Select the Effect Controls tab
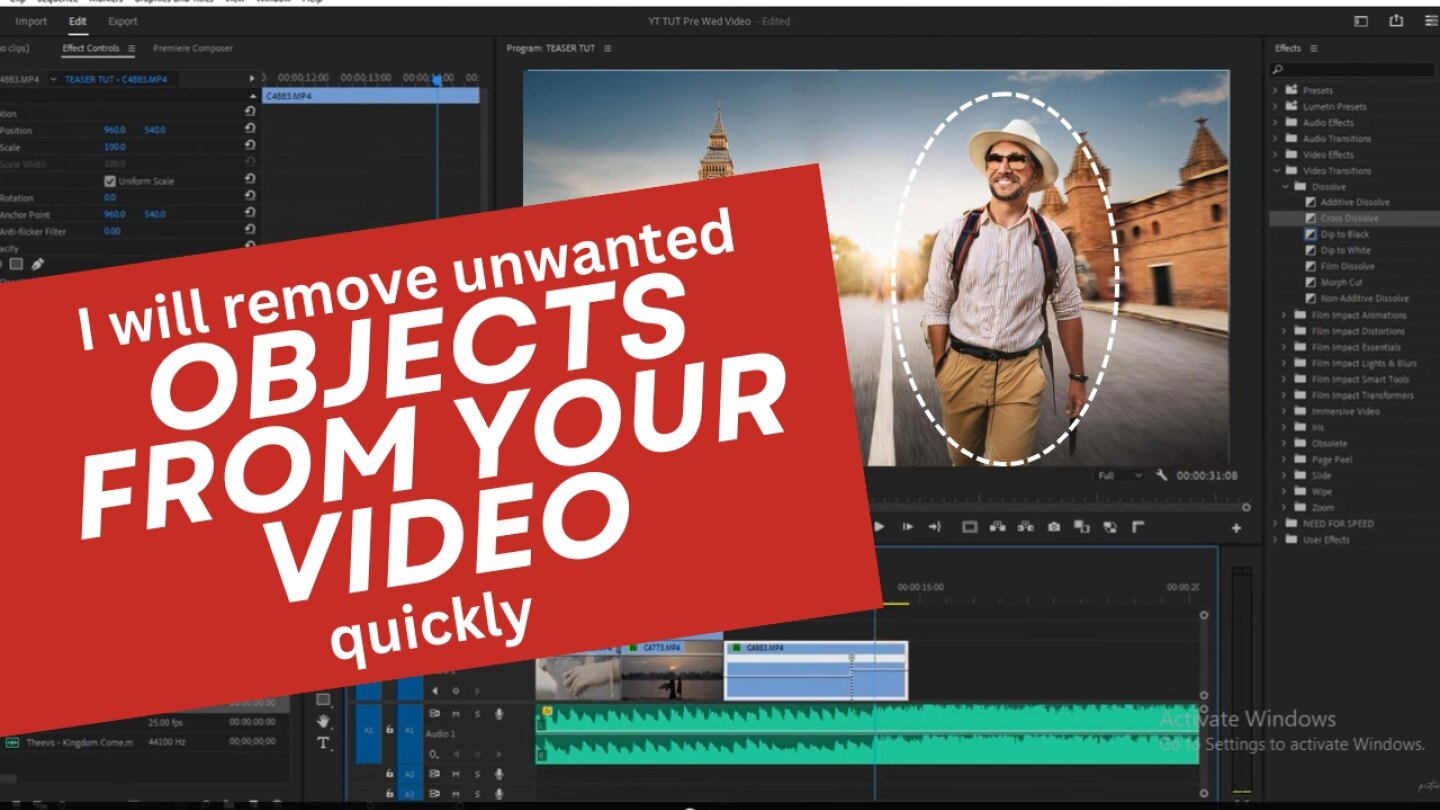Screen dimensions: 1440x810 tap(91, 48)
